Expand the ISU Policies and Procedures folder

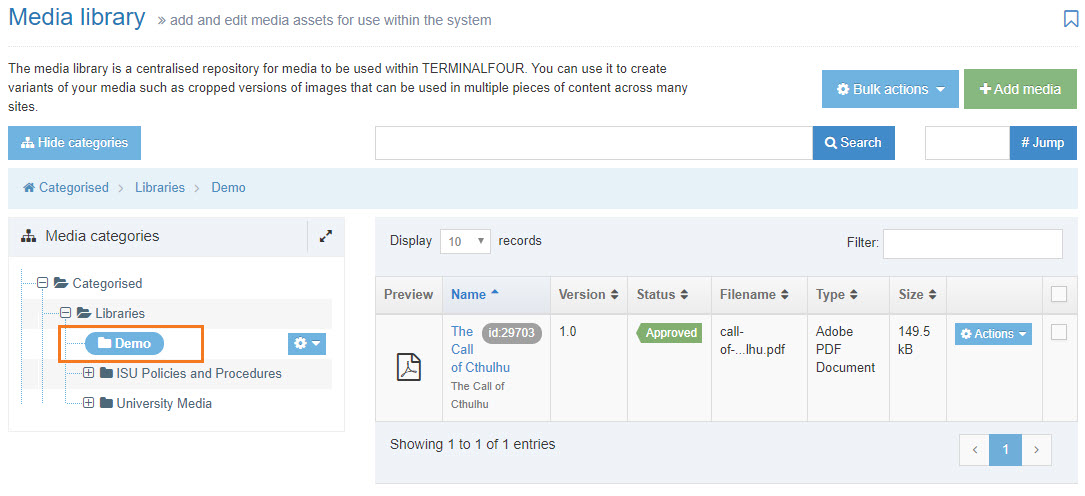[88, 374]
